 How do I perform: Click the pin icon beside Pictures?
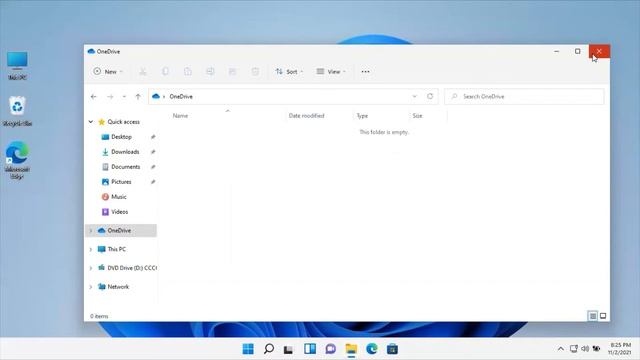tap(153, 182)
